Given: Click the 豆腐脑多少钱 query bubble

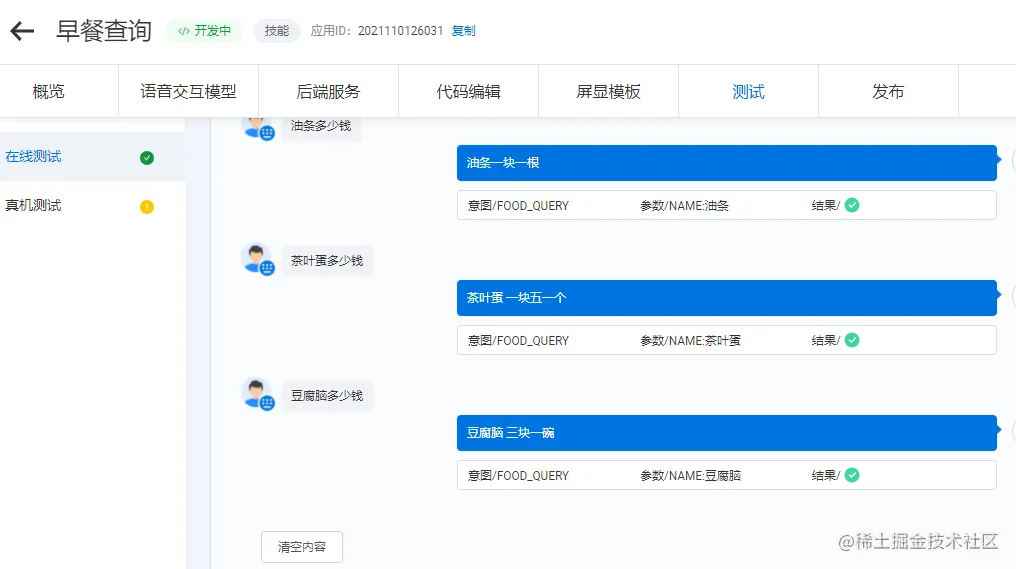Looking at the screenshot, I should coord(327,395).
